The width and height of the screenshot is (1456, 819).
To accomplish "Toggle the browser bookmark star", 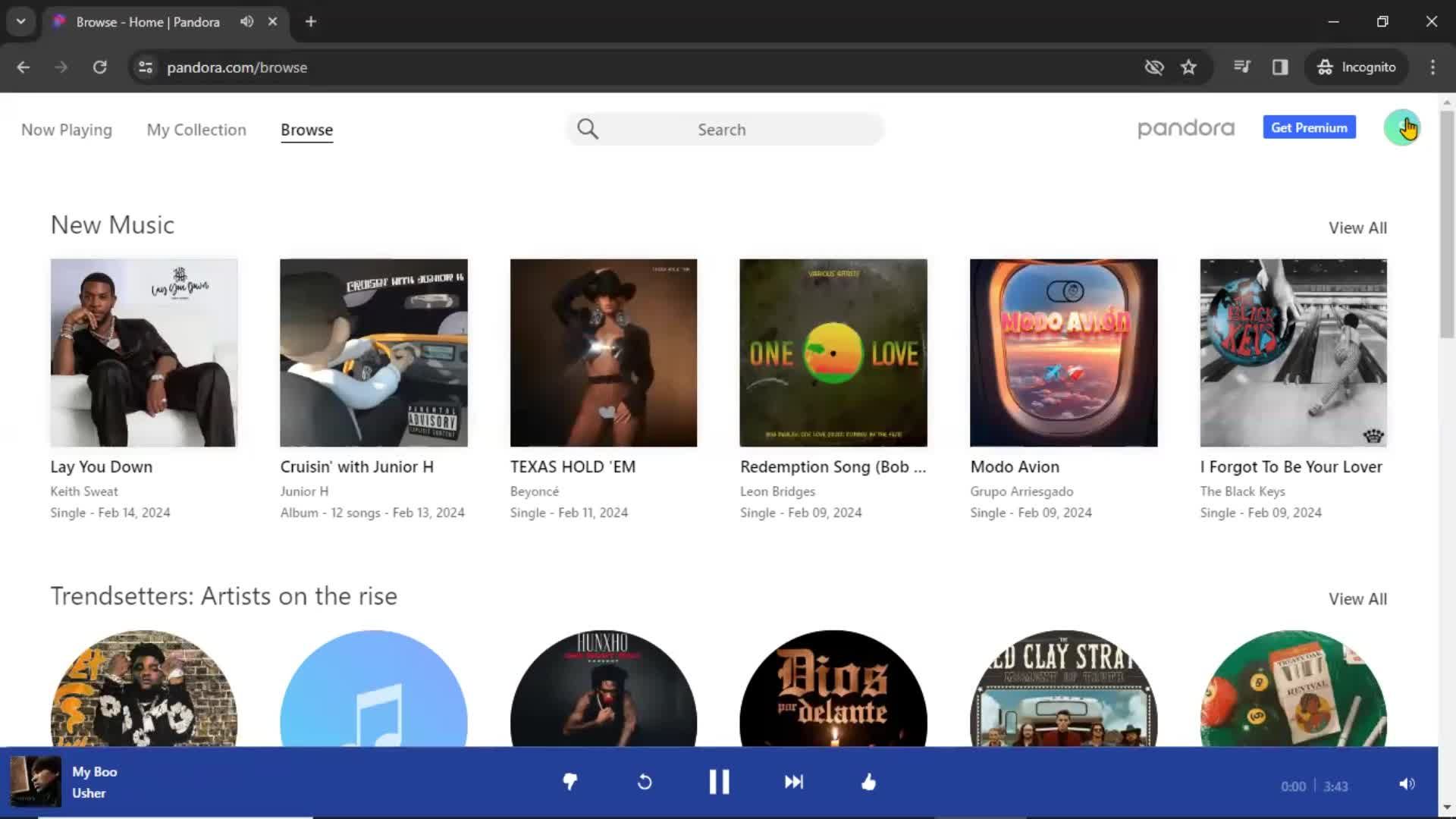I will tap(1189, 66).
